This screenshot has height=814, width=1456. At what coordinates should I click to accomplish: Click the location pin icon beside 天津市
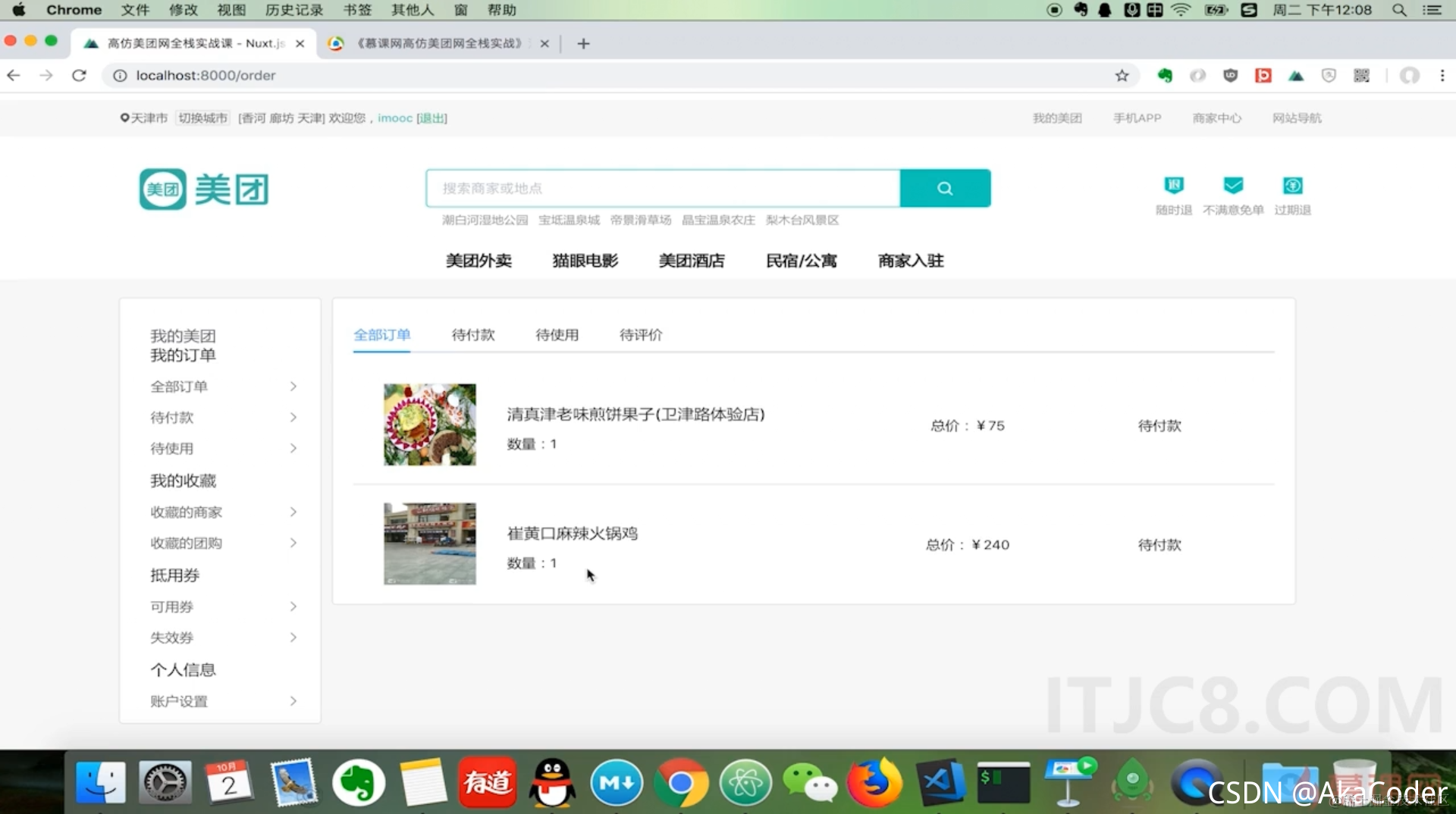124,118
